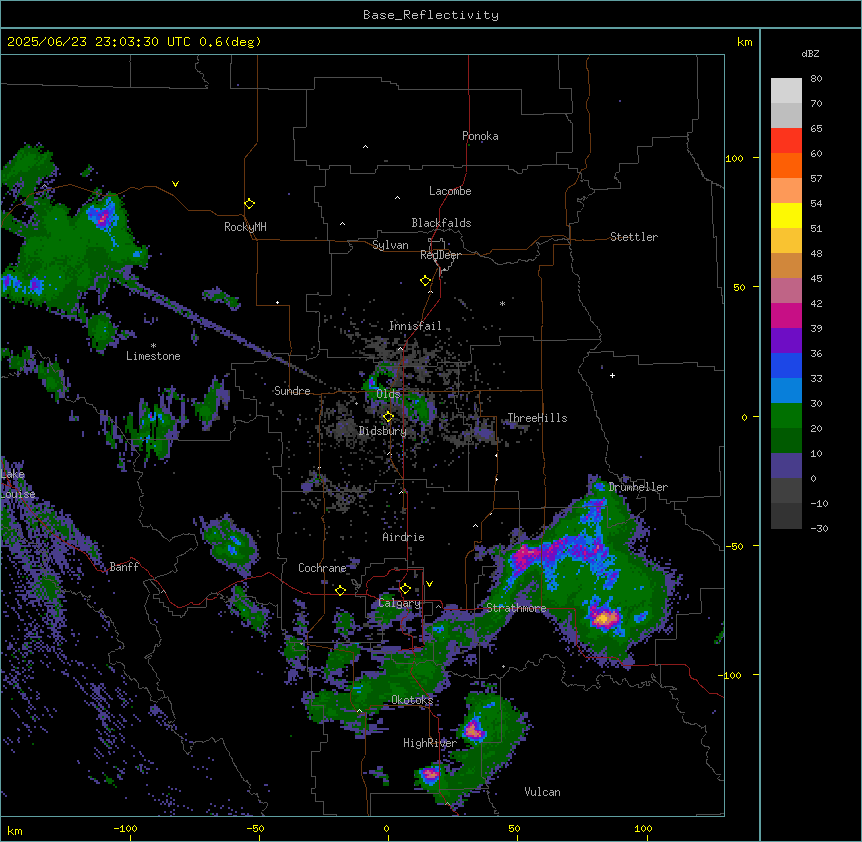Select the violet 39 dBZ legend swatch

[x=786, y=340]
